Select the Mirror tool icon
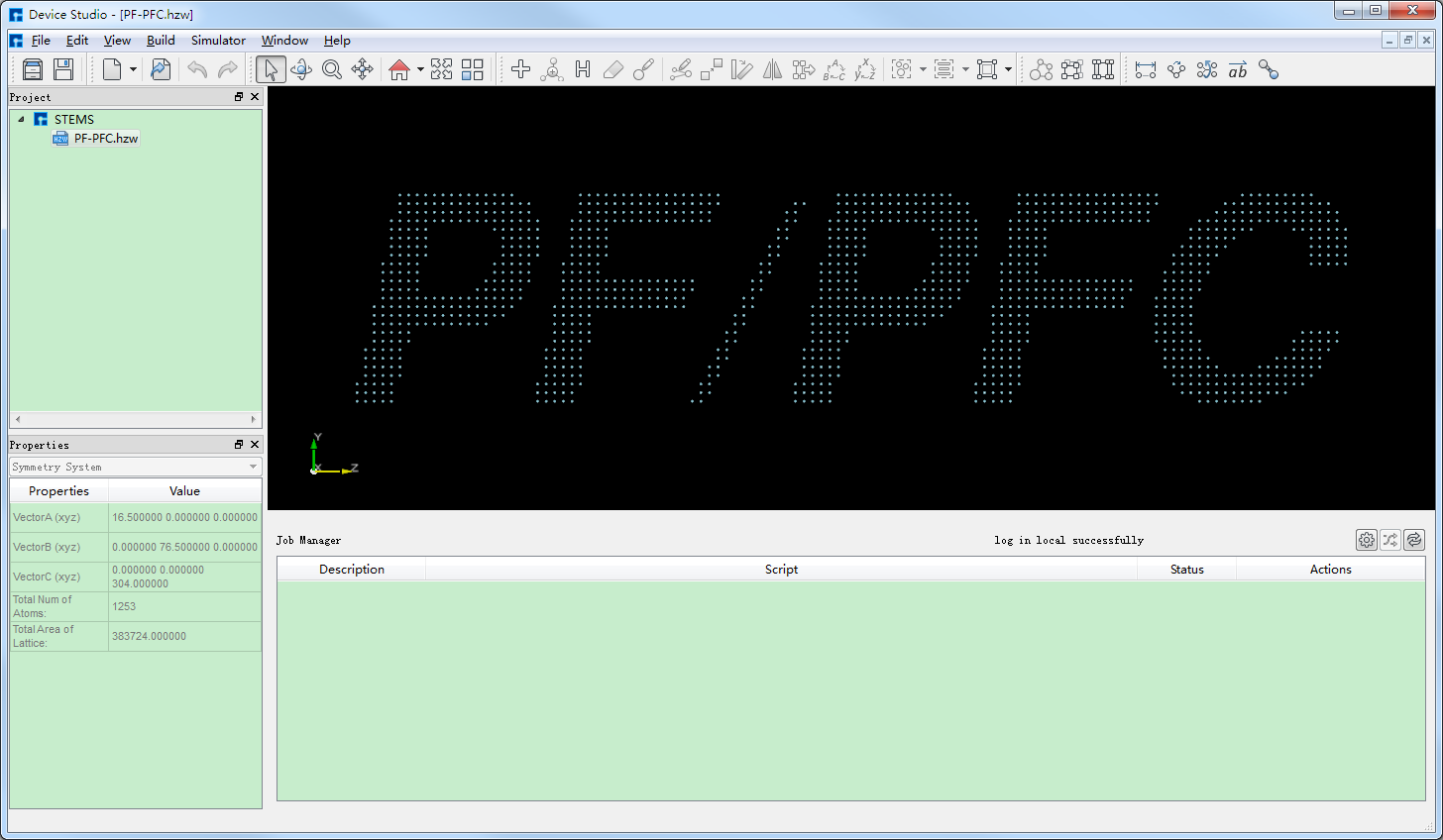This screenshot has height=840, width=1443. (772, 69)
